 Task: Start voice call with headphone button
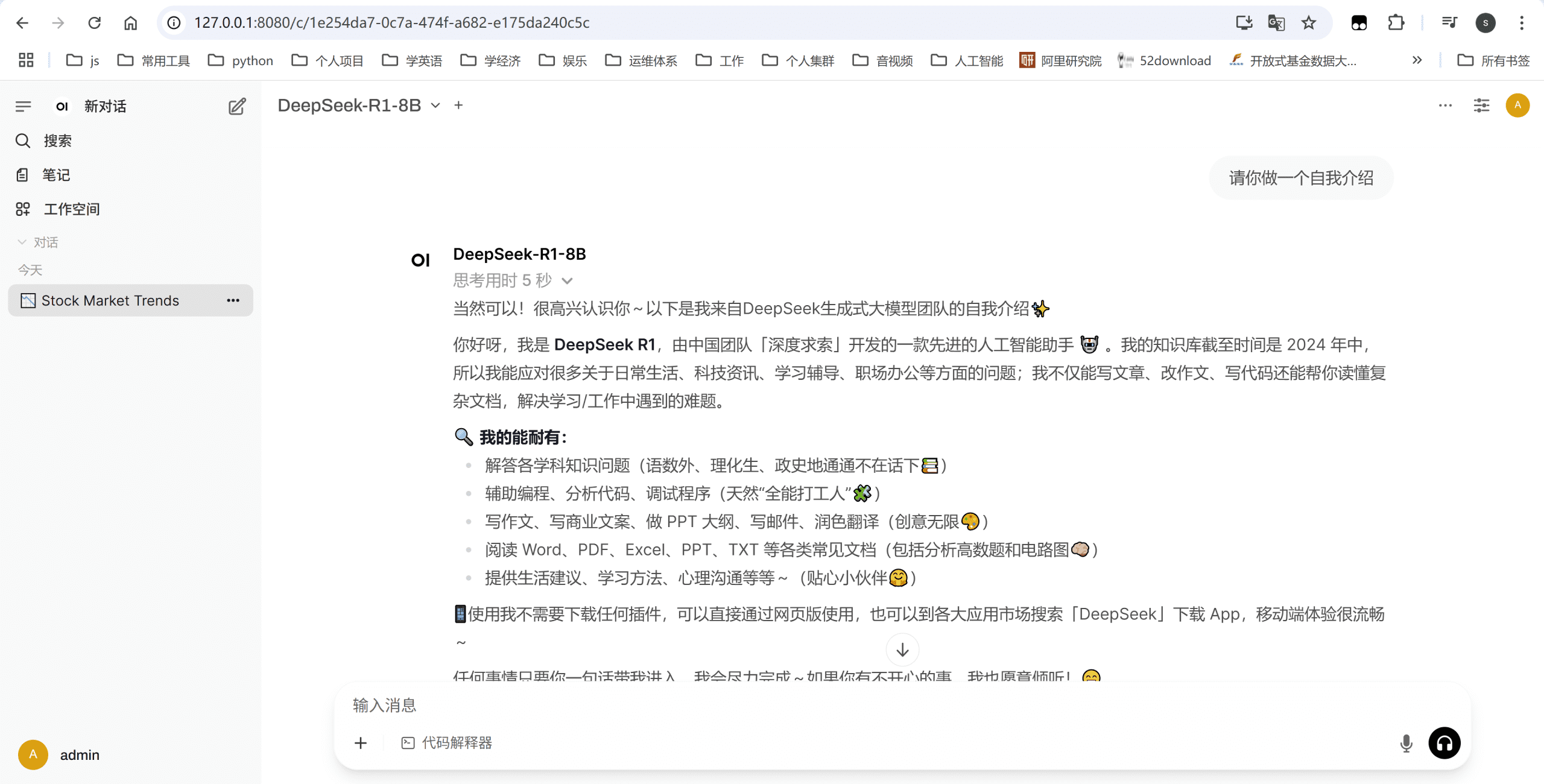[x=1444, y=743]
